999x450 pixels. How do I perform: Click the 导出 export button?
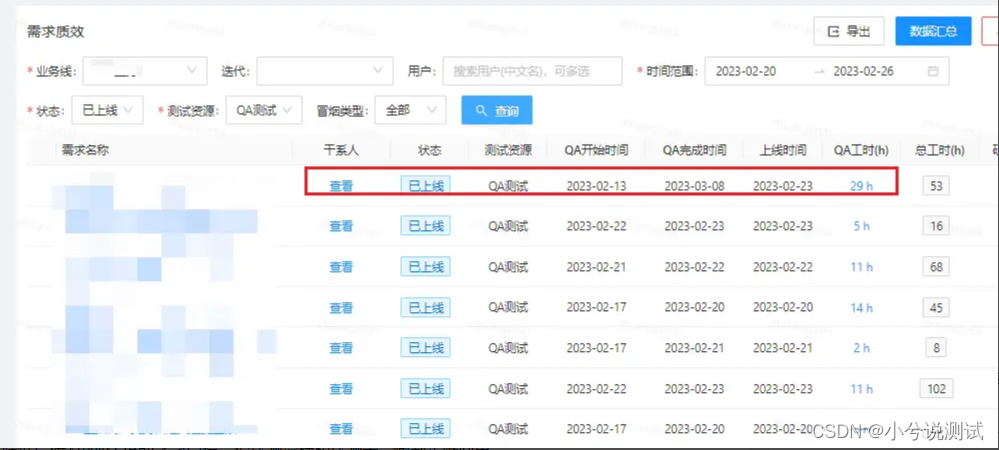(849, 31)
